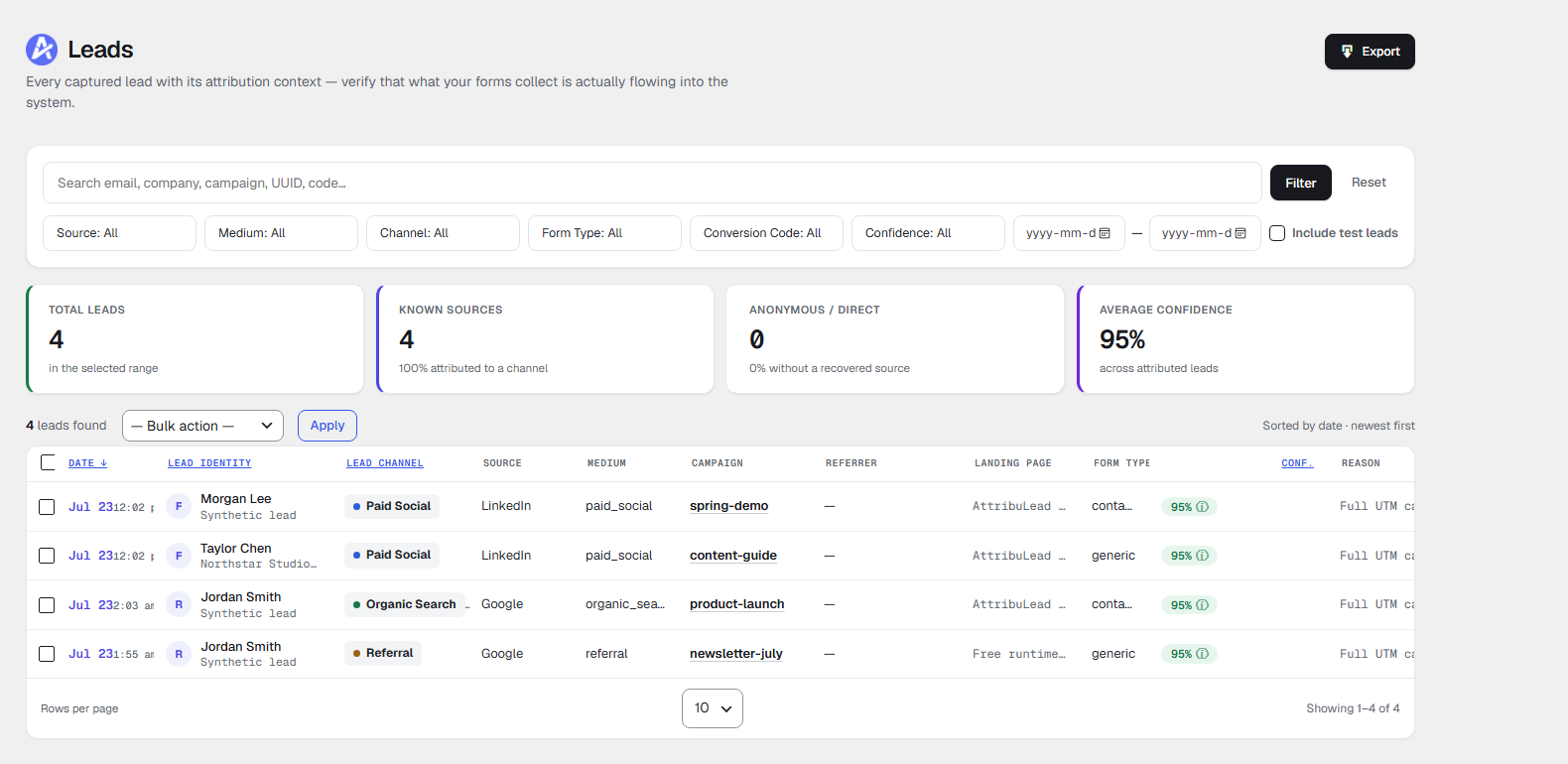Click Taylor Chen's F avatar icon
The height and width of the screenshot is (764, 1568).
(179, 556)
